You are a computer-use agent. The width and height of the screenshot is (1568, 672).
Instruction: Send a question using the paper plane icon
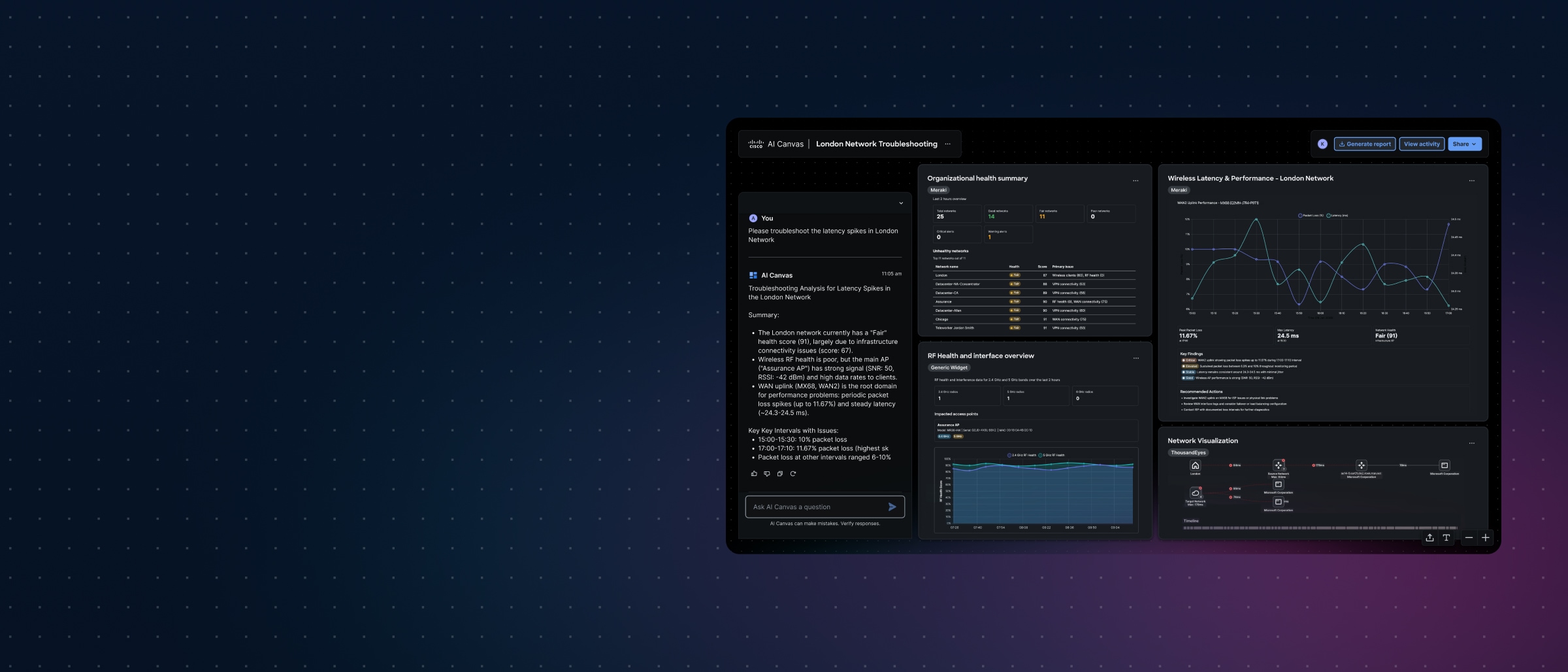pyautogui.click(x=891, y=507)
